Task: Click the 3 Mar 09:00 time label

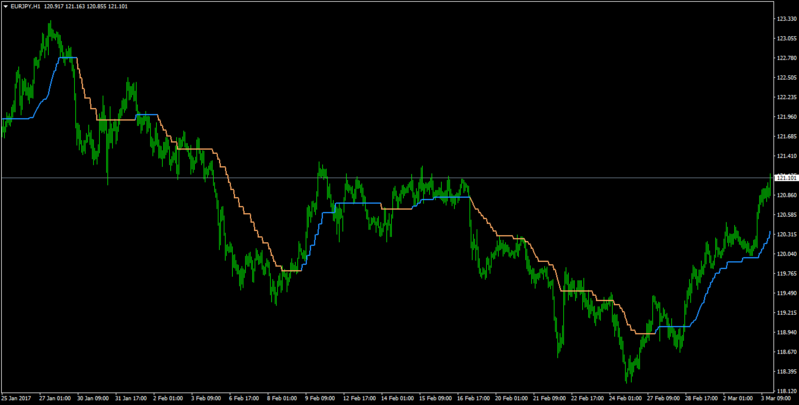Action: click(x=777, y=398)
